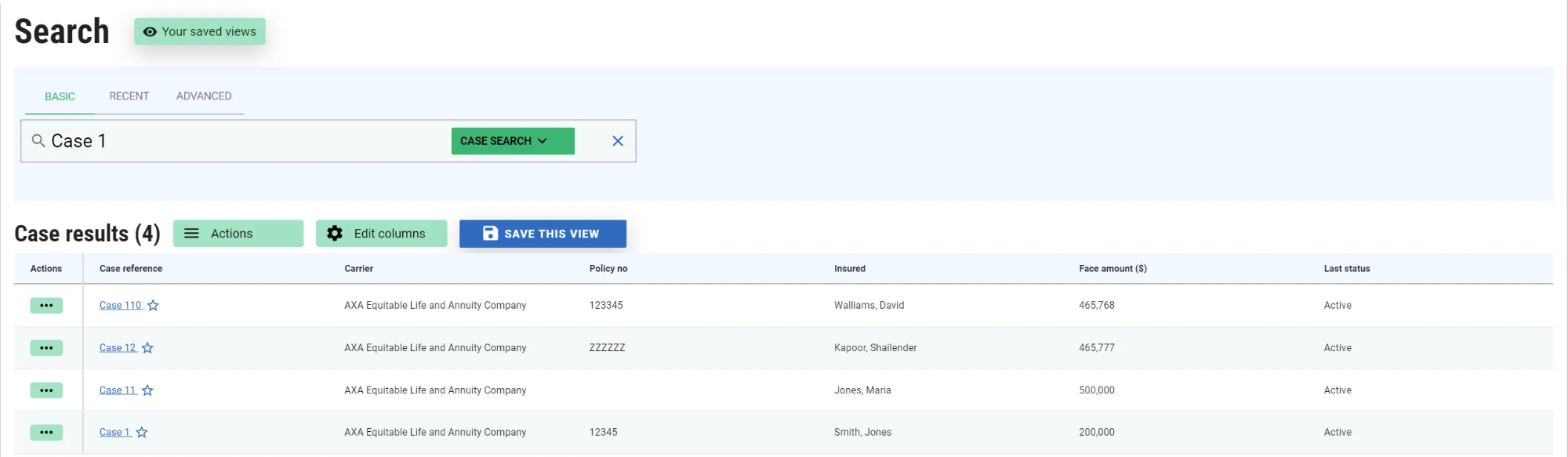
Task: Star Case 110 as a favorite
Action: (153, 306)
